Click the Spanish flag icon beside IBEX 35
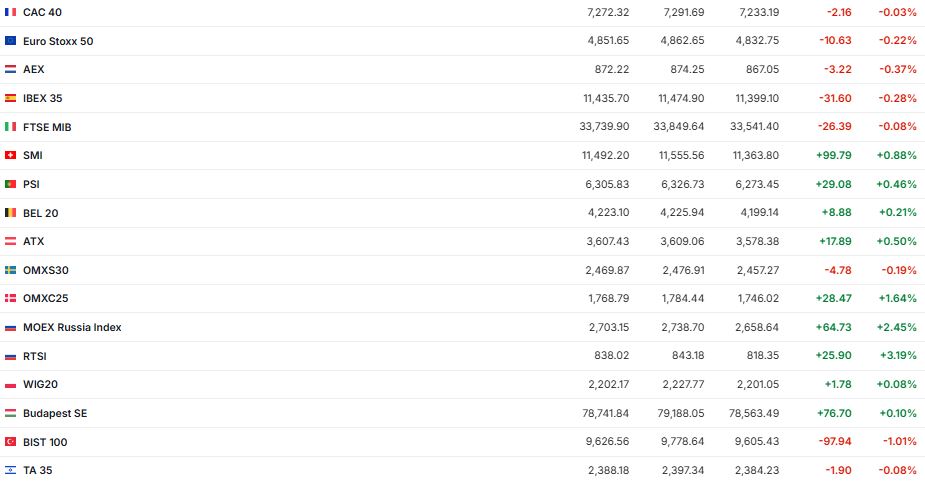Viewport: 925px width, 482px height. tap(10, 98)
